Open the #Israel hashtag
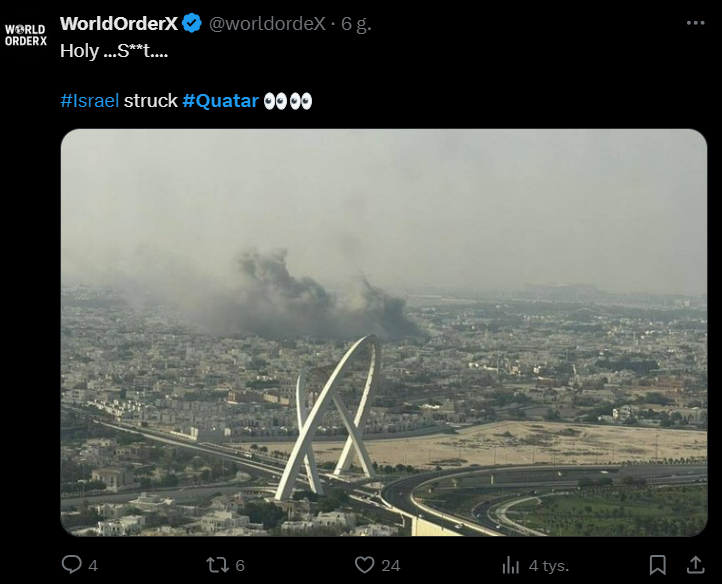Image resolution: width=722 pixels, height=584 pixels. pyautogui.click(x=90, y=101)
